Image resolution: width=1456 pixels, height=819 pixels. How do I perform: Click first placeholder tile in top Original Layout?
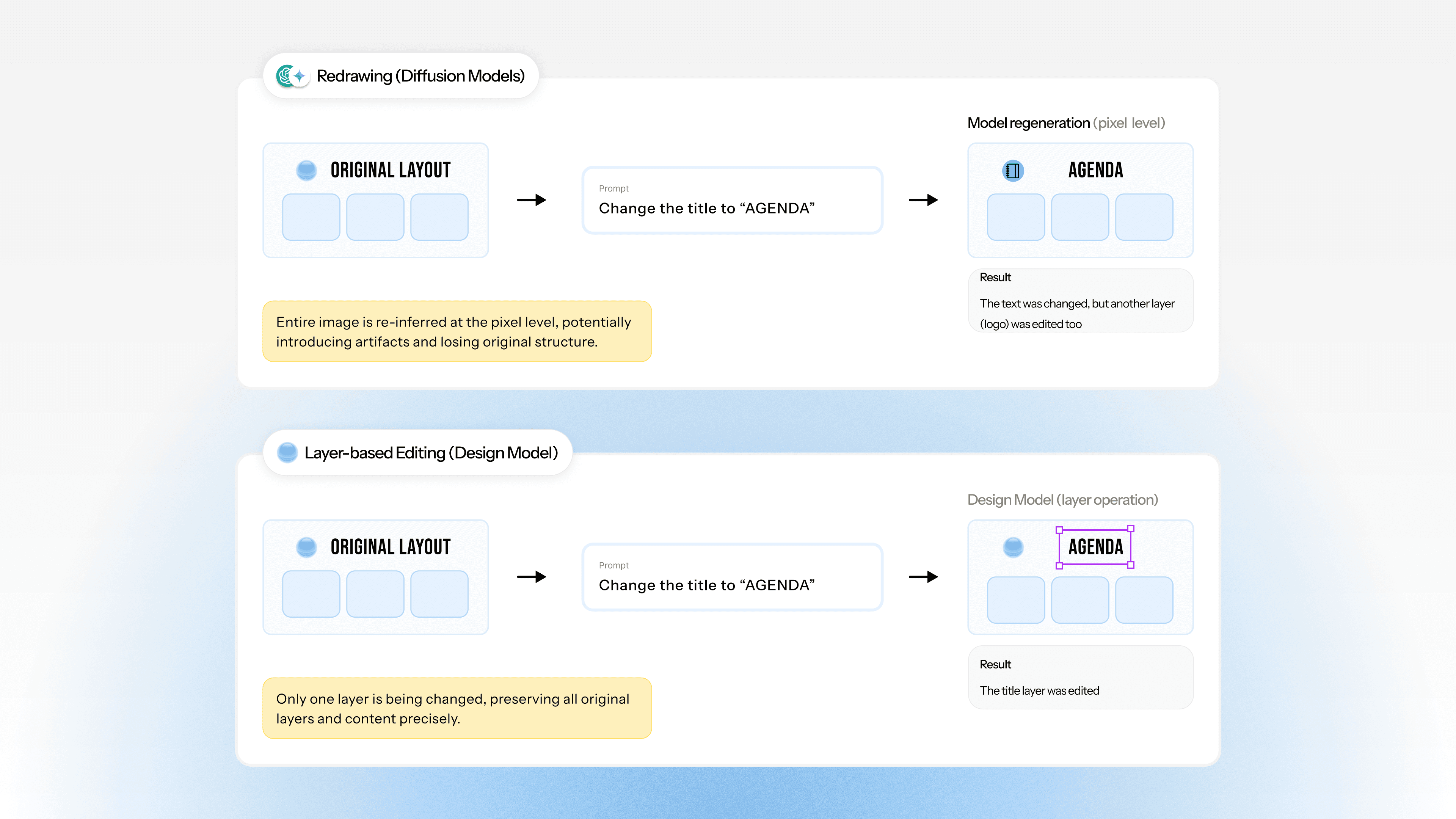(311, 217)
